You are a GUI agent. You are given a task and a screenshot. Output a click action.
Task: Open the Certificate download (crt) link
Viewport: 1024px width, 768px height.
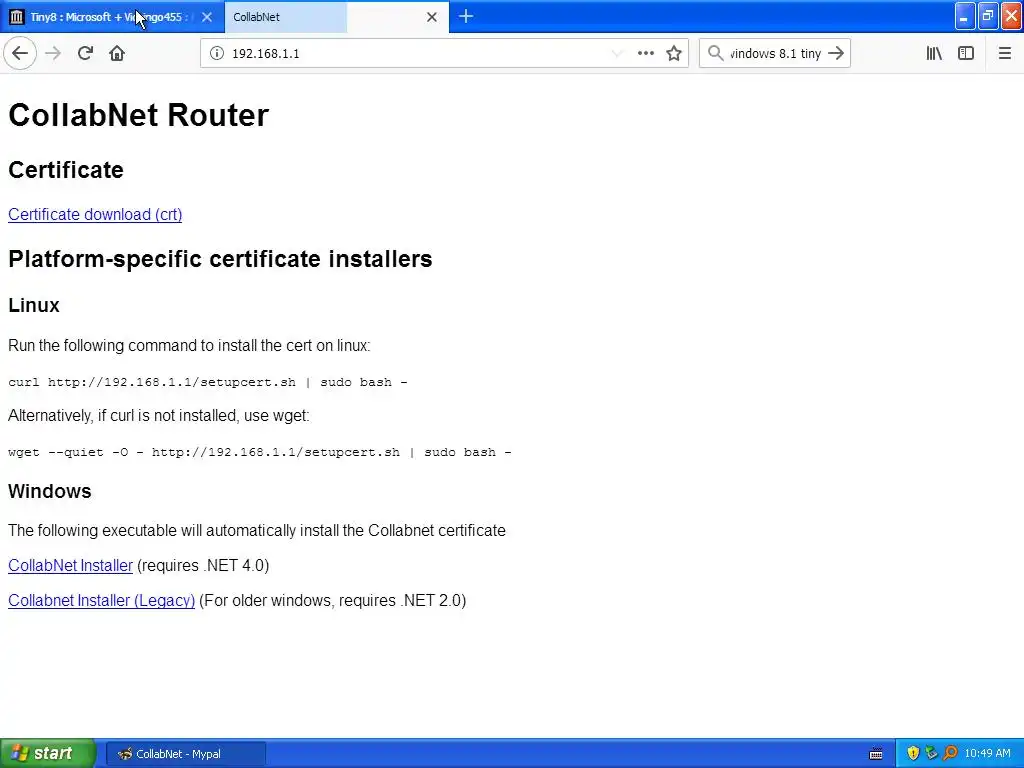(95, 214)
